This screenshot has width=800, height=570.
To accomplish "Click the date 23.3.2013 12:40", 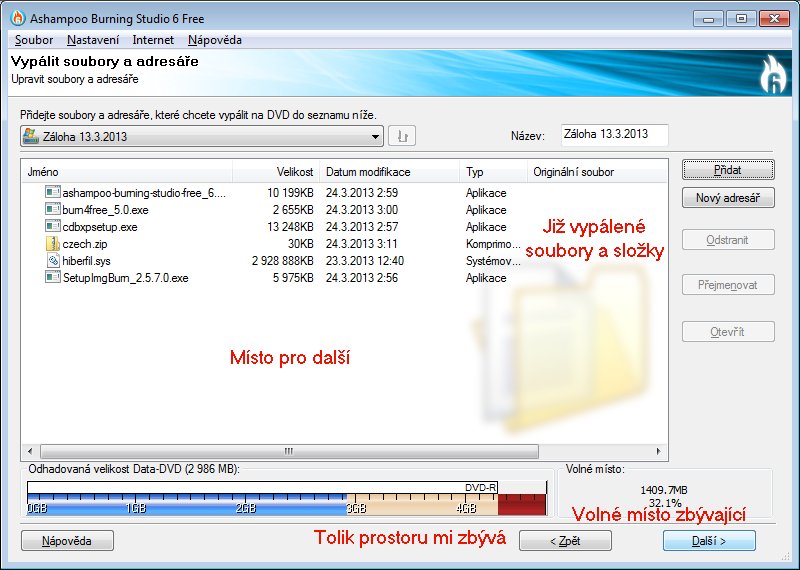I will (x=365, y=261).
